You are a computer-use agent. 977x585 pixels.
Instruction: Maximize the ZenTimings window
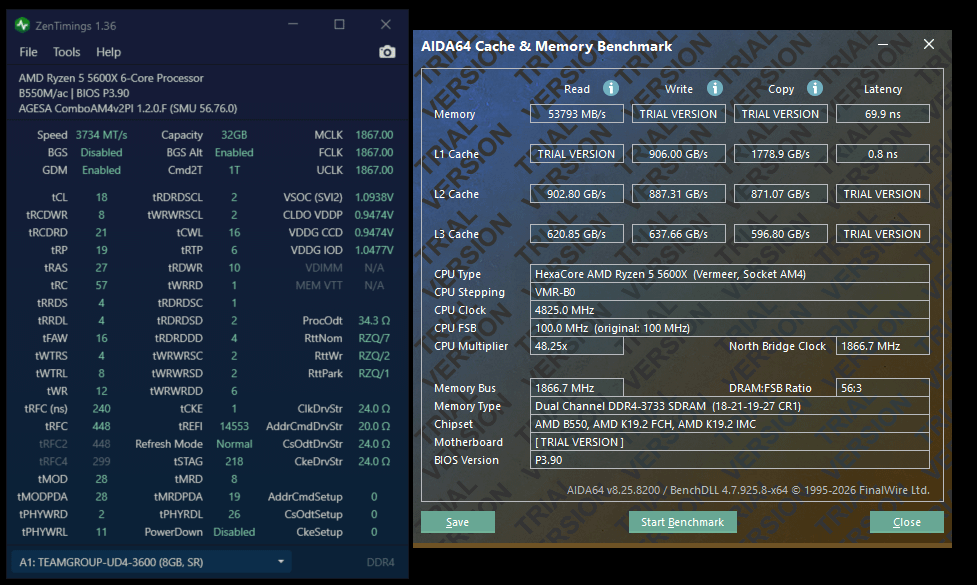coord(339,24)
